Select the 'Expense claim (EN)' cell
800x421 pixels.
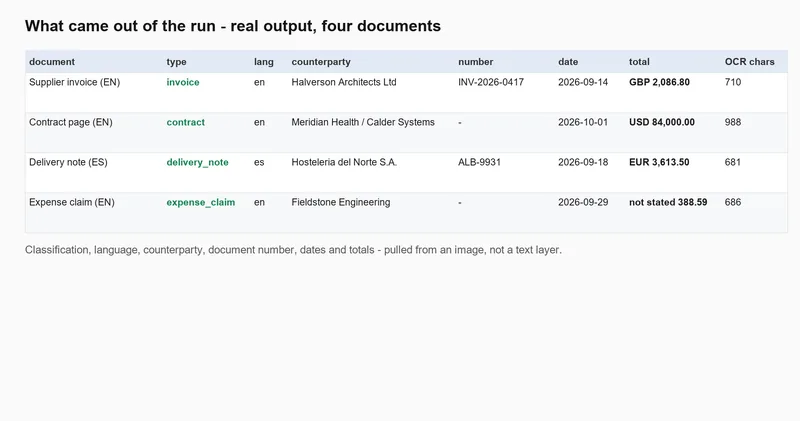coord(72,202)
